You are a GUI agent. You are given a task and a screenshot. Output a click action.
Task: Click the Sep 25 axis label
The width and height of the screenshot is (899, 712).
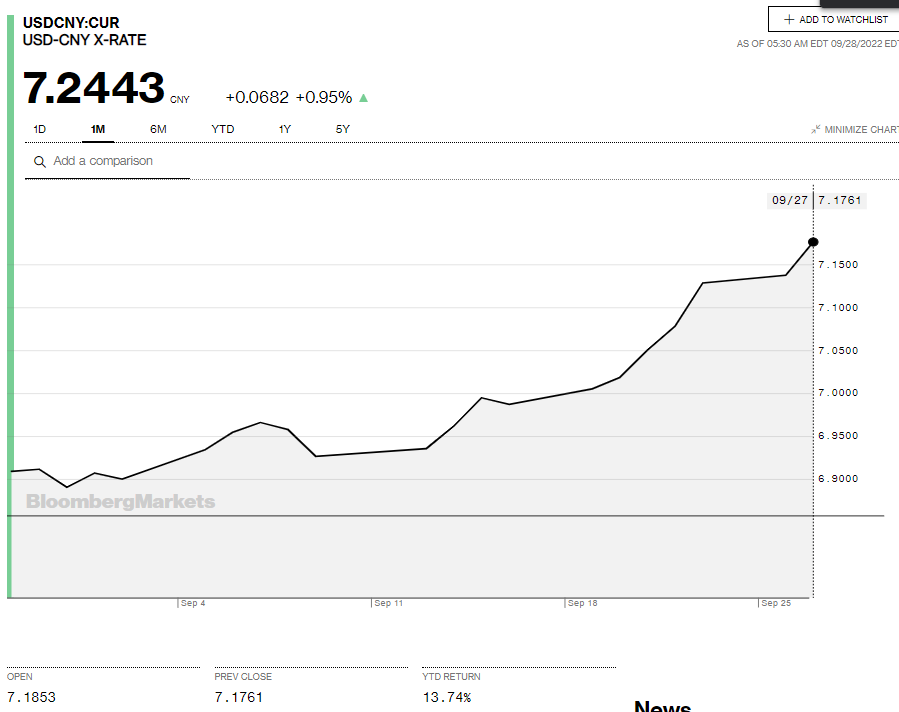pyautogui.click(x=776, y=604)
